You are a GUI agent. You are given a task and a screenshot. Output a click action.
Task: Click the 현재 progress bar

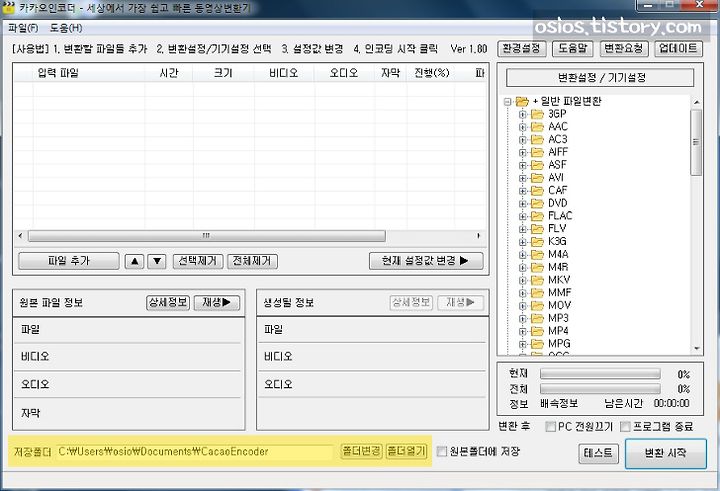pos(600,374)
